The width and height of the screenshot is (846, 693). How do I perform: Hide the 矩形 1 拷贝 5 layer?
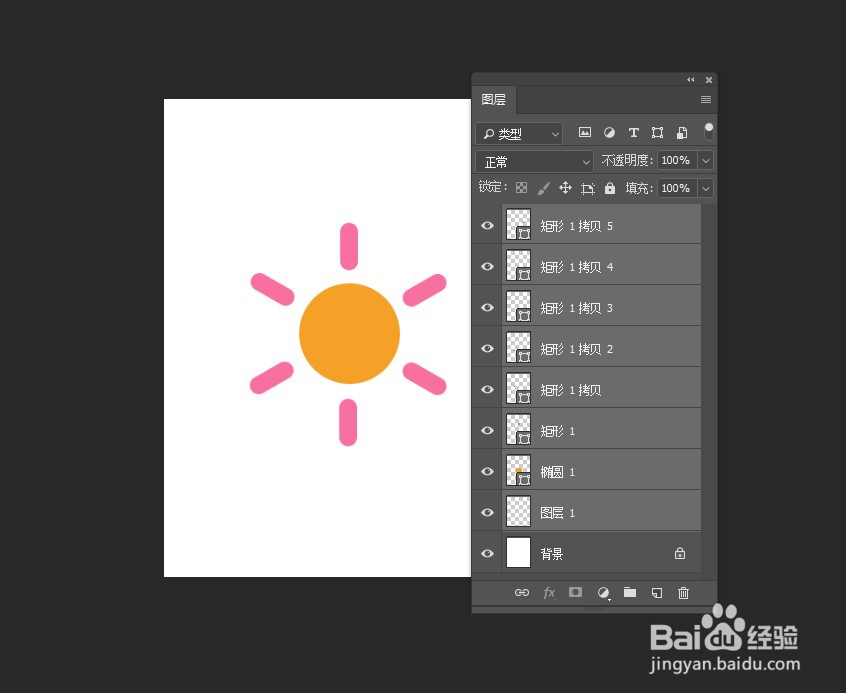tap(487, 225)
